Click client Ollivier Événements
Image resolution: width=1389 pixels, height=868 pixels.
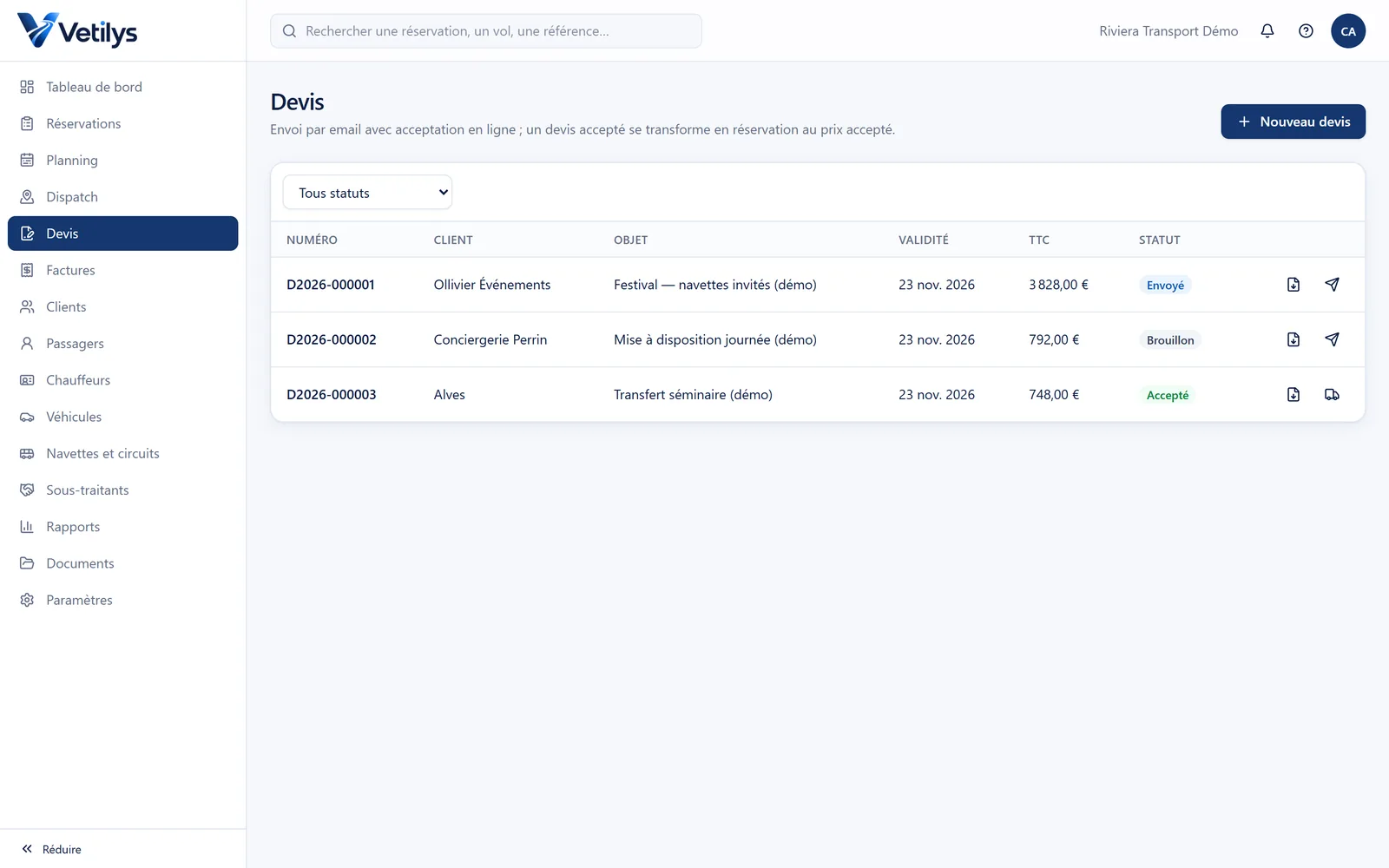click(x=492, y=285)
